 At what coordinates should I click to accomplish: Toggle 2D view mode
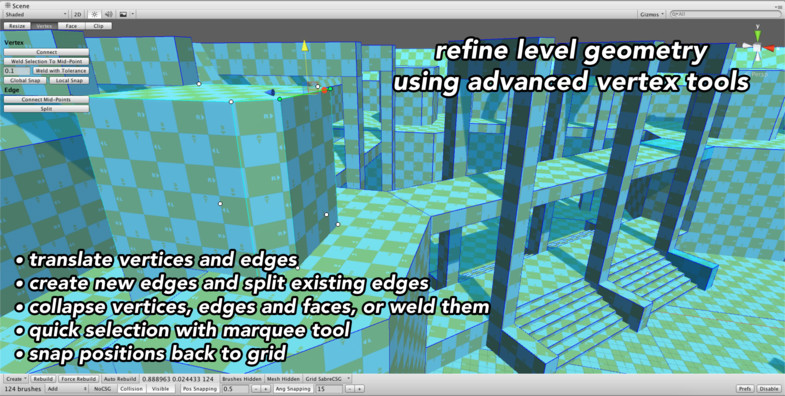[x=78, y=15]
